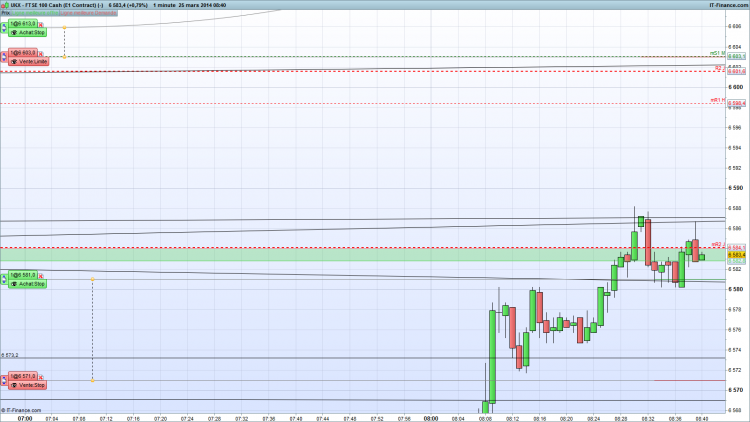This screenshot has height=422, width=750.
Task: Select the green 'Ligne meilleure offre' label
Action: coord(35,13)
